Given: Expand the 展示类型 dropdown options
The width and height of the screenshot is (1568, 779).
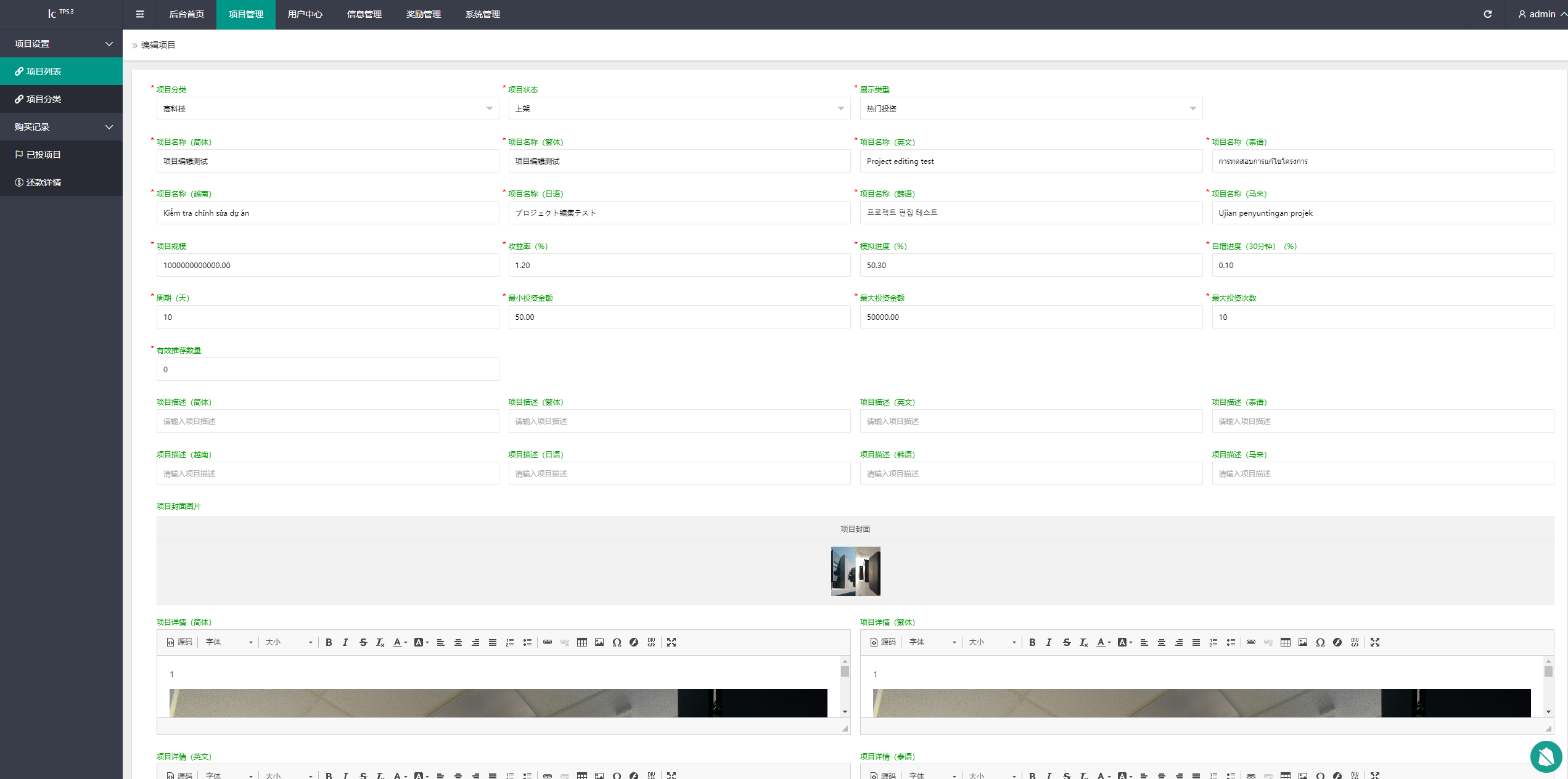Looking at the screenshot, I should click(1191, 109).
